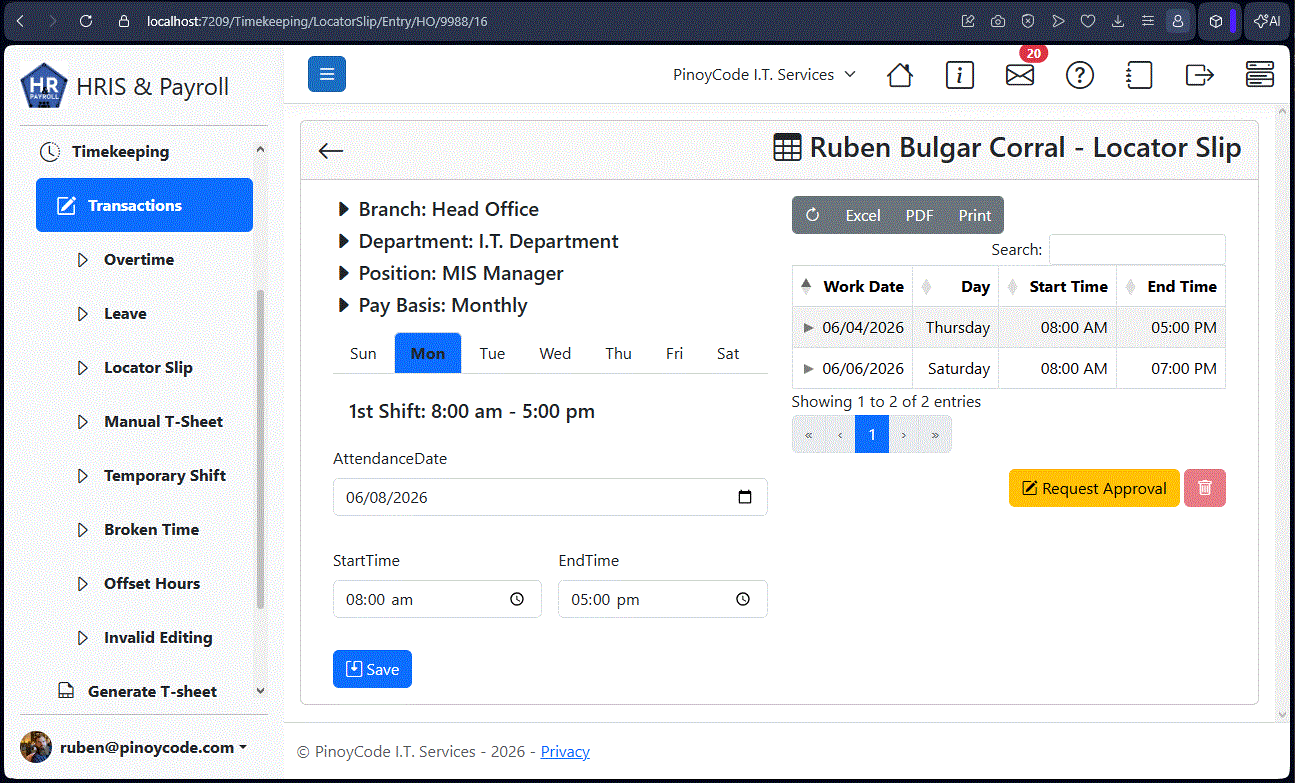
Task: Open the Manual T-Sheet sidebar item
Action: 163,421
